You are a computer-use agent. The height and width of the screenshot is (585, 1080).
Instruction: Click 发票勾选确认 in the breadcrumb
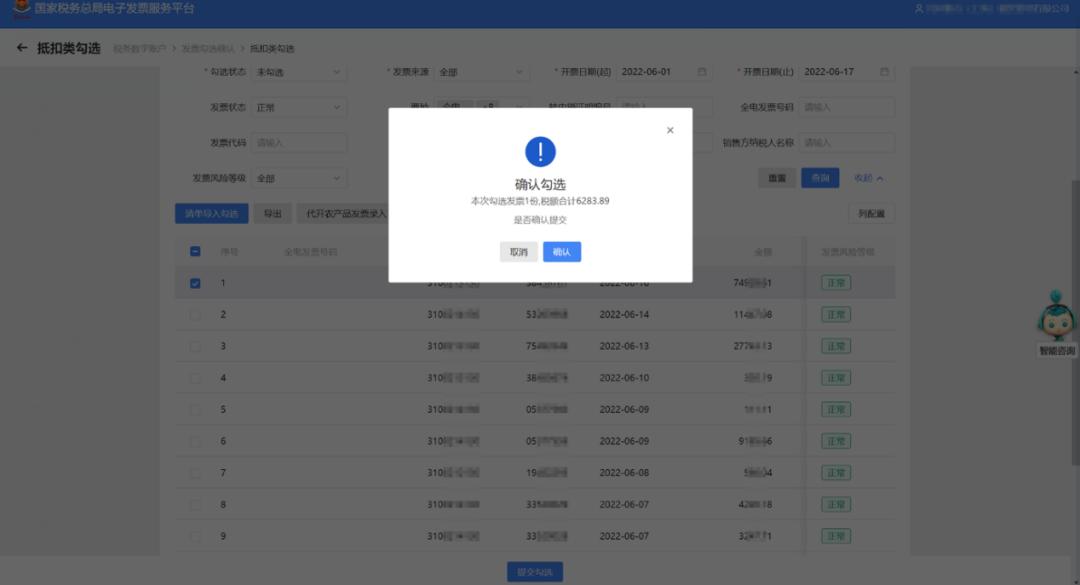(208, 49)
